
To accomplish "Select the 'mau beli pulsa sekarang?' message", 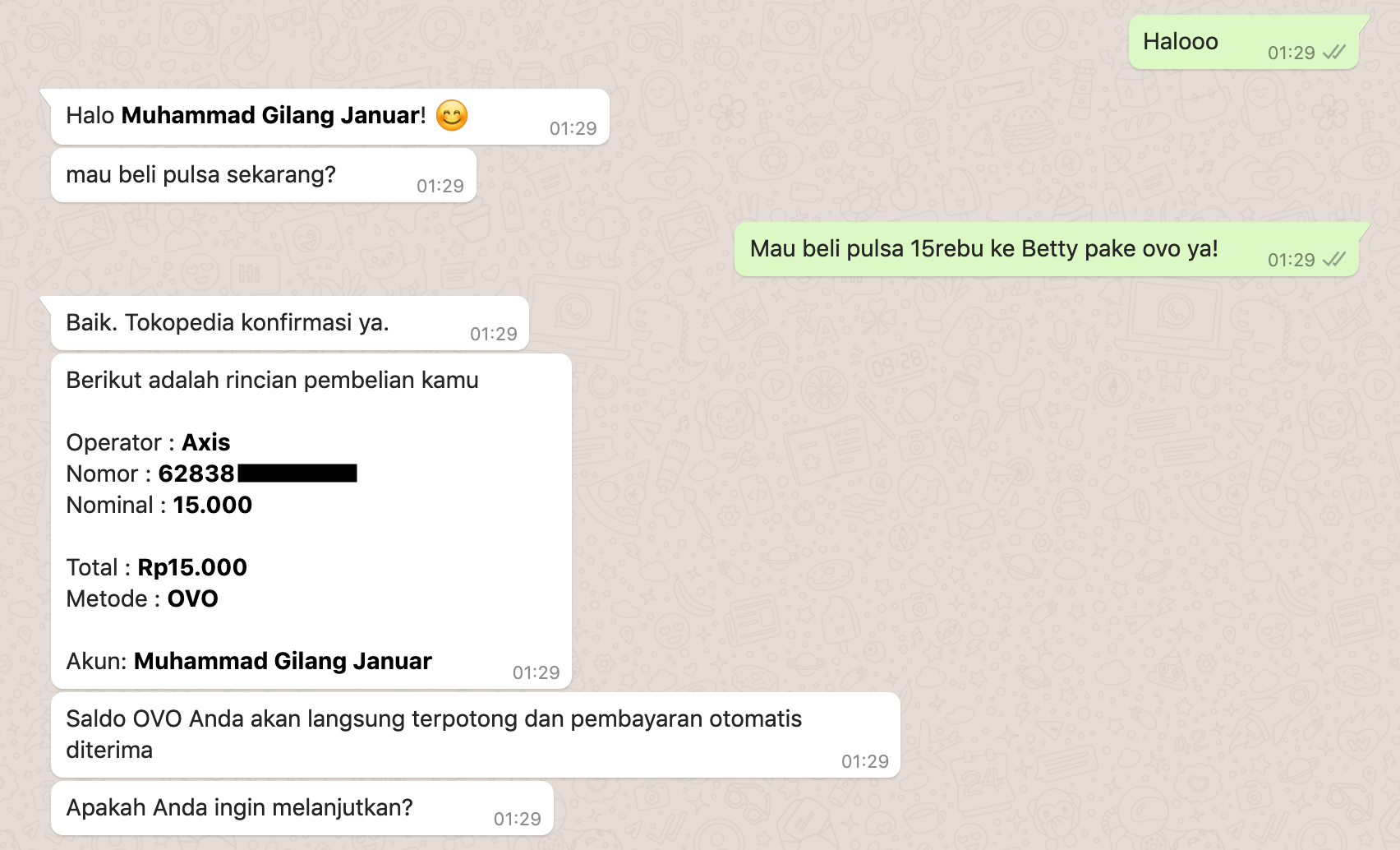I will (x=264, y=175).
